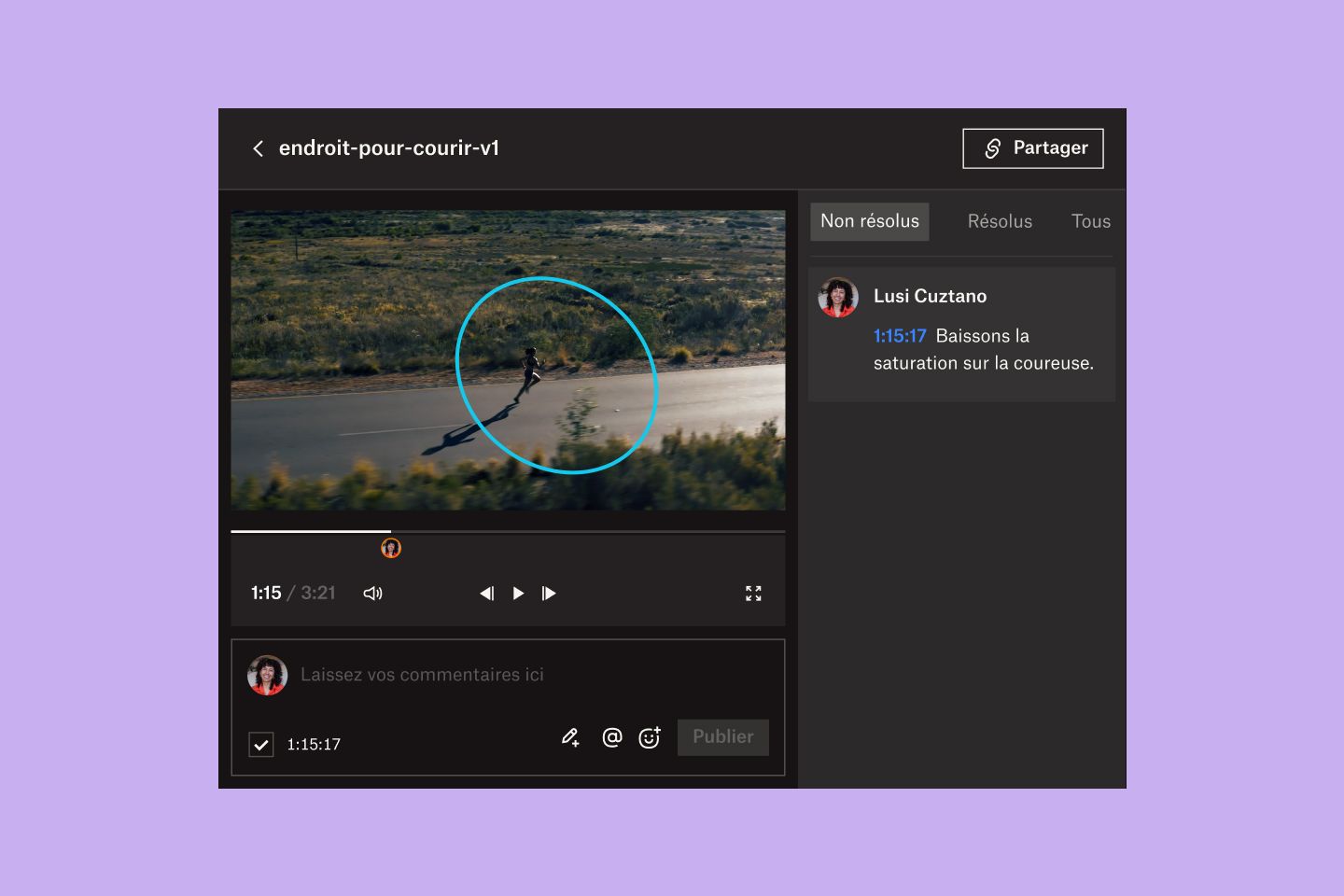Image resolution: width=1344 pixels, height=896 pixels.
Task: Mute audio with the speaker icon
Action: 372,593
